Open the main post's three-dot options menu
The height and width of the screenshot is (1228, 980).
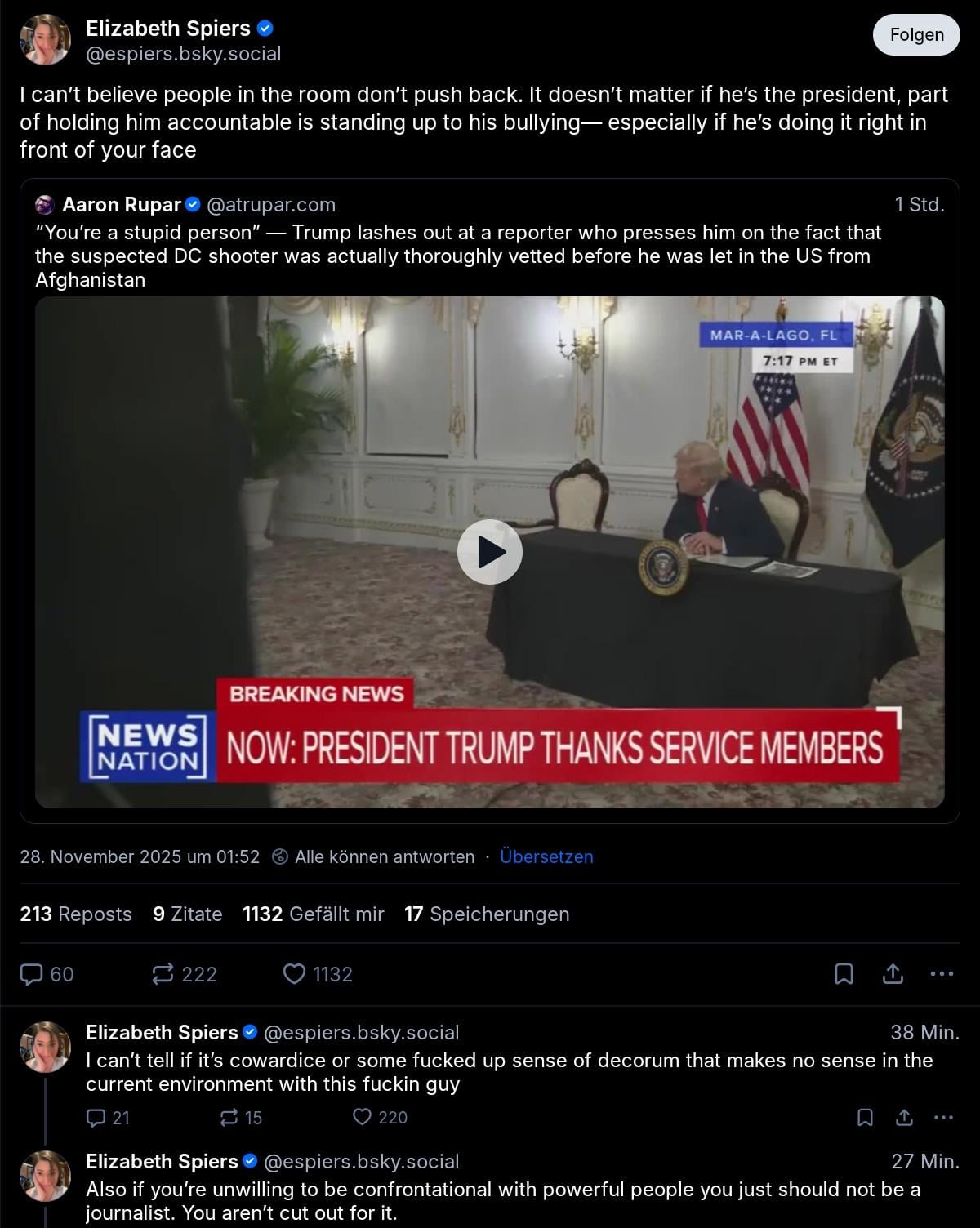click(942, 974)
